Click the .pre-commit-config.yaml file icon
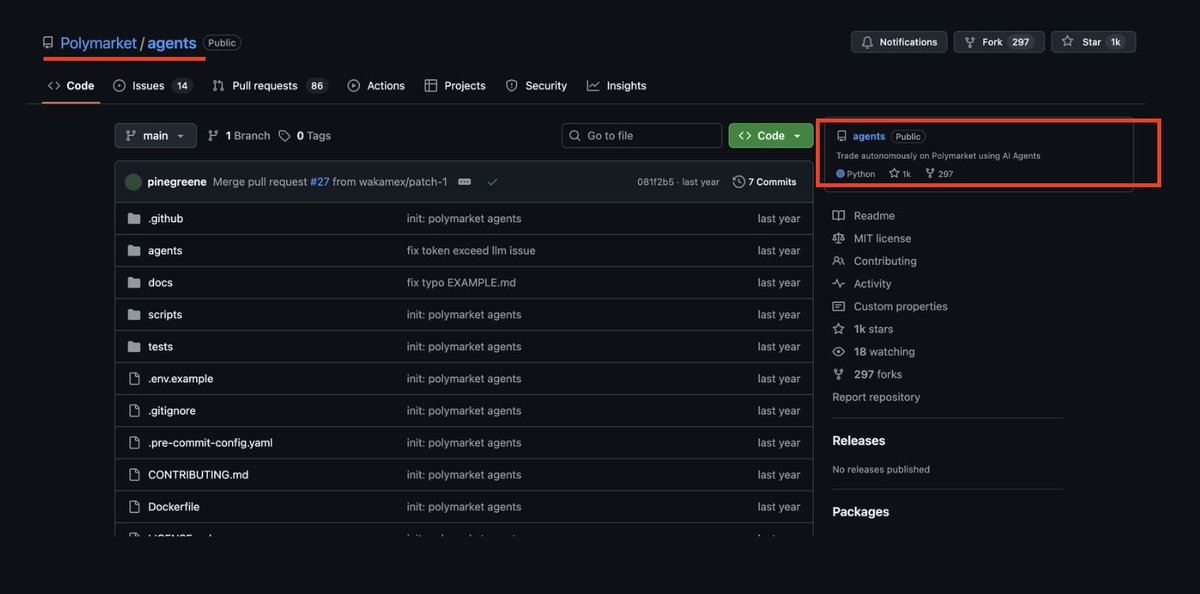The height and width of the screenshot is (594, 1200). [x=134, y=443]
